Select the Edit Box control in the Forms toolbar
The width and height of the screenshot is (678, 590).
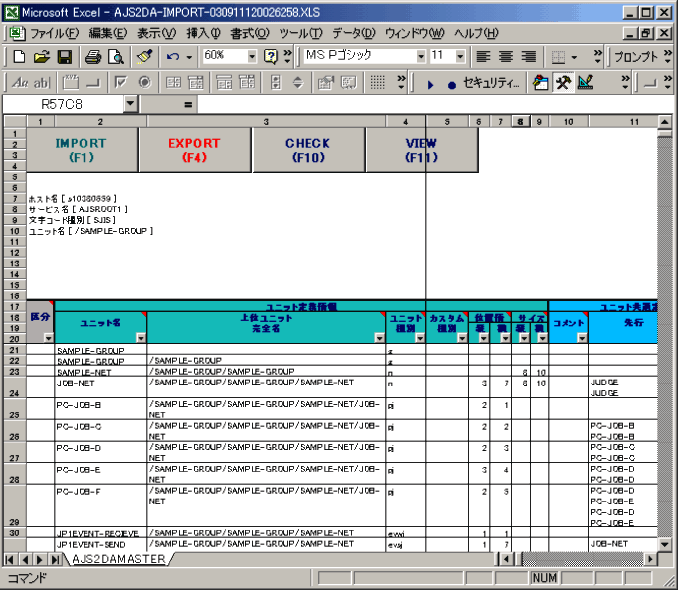(x=42, y=82)
